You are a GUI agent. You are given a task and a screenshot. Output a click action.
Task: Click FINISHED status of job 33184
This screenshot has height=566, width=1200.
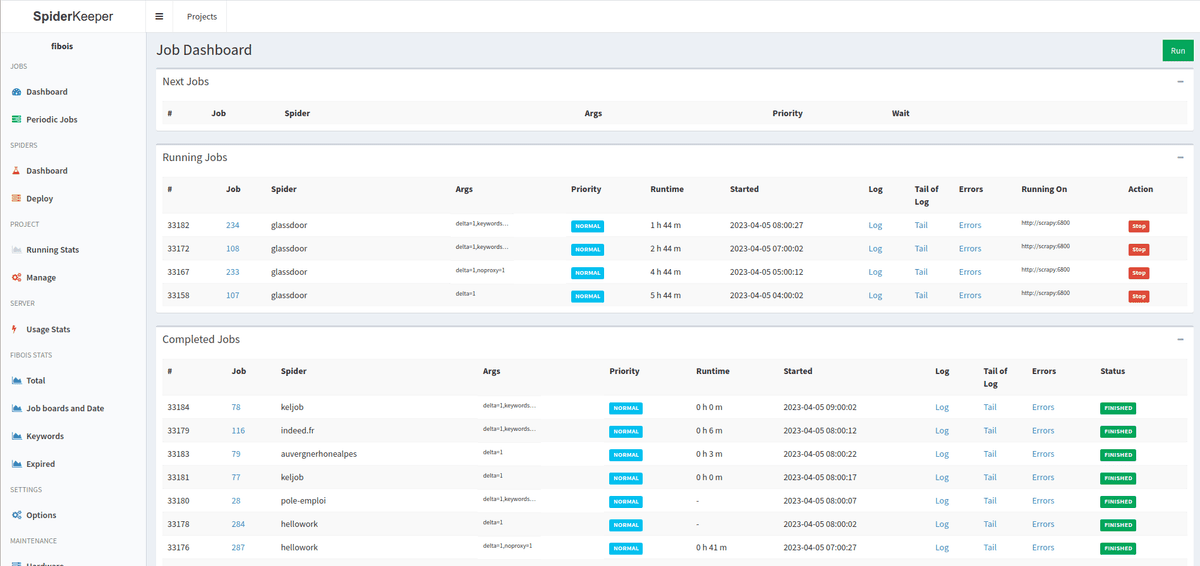(x=1118, y=408)
